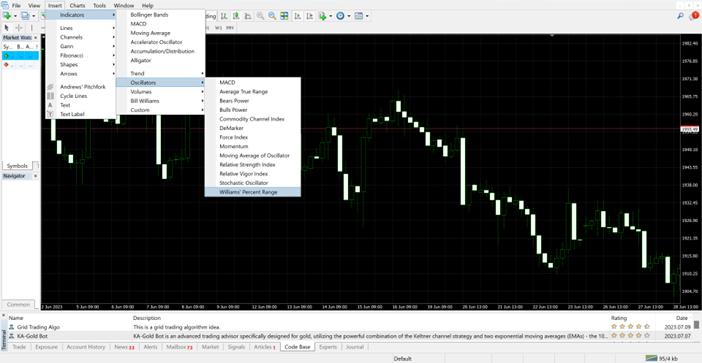Open dropdown arrow next to Profiles icon
This screenshot has height=363, width=702.
pos(34,16)
